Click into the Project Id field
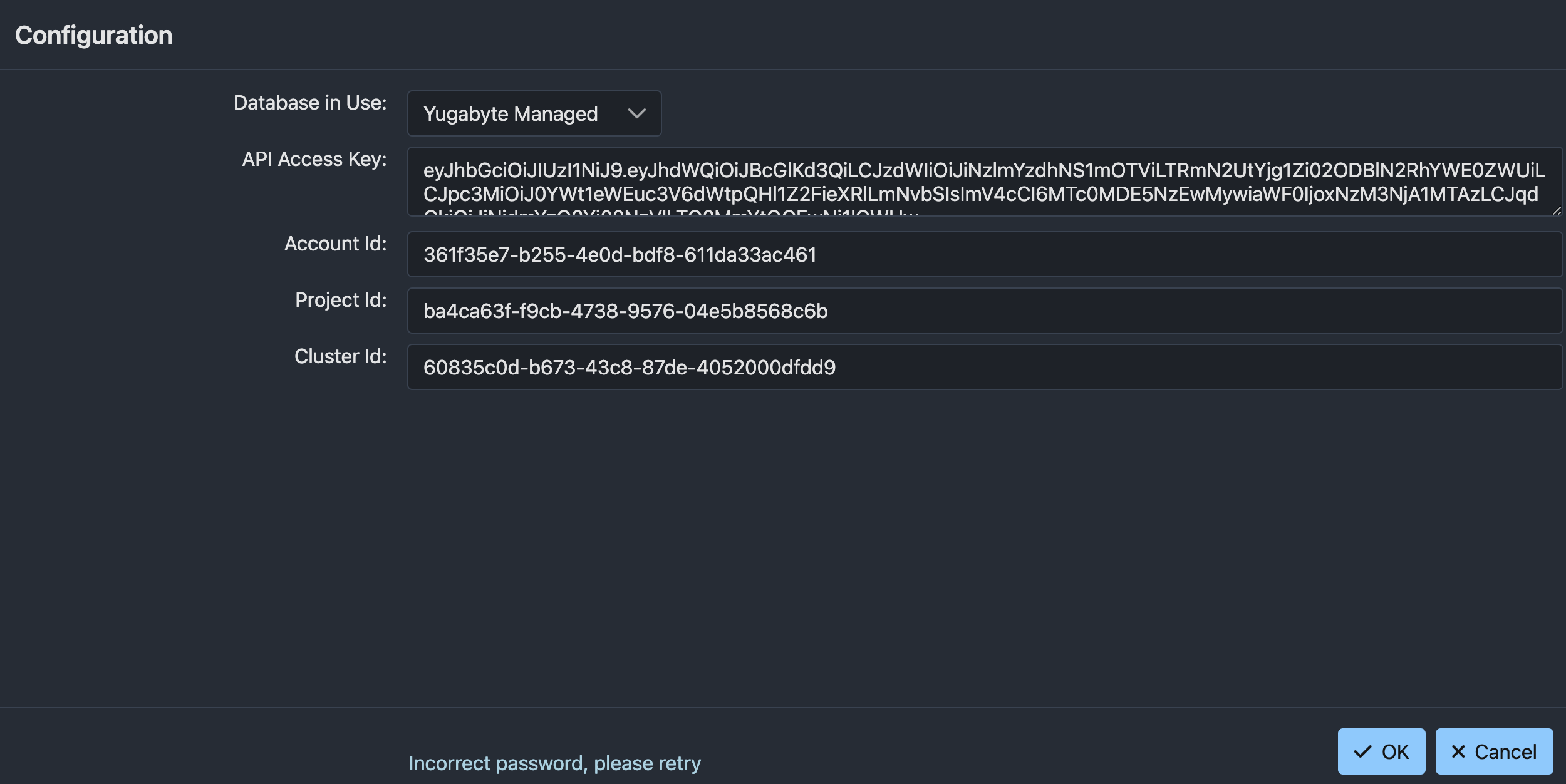 click(x=985, y=311)
